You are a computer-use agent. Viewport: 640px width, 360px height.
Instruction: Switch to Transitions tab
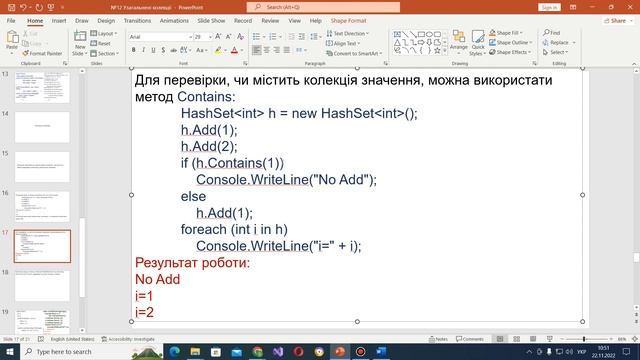point(137,20)
